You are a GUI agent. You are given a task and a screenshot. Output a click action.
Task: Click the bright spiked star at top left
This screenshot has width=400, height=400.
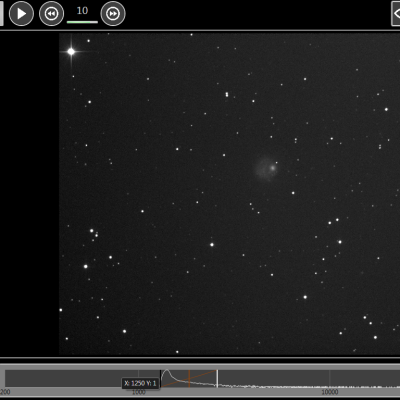tap(71, 51)
